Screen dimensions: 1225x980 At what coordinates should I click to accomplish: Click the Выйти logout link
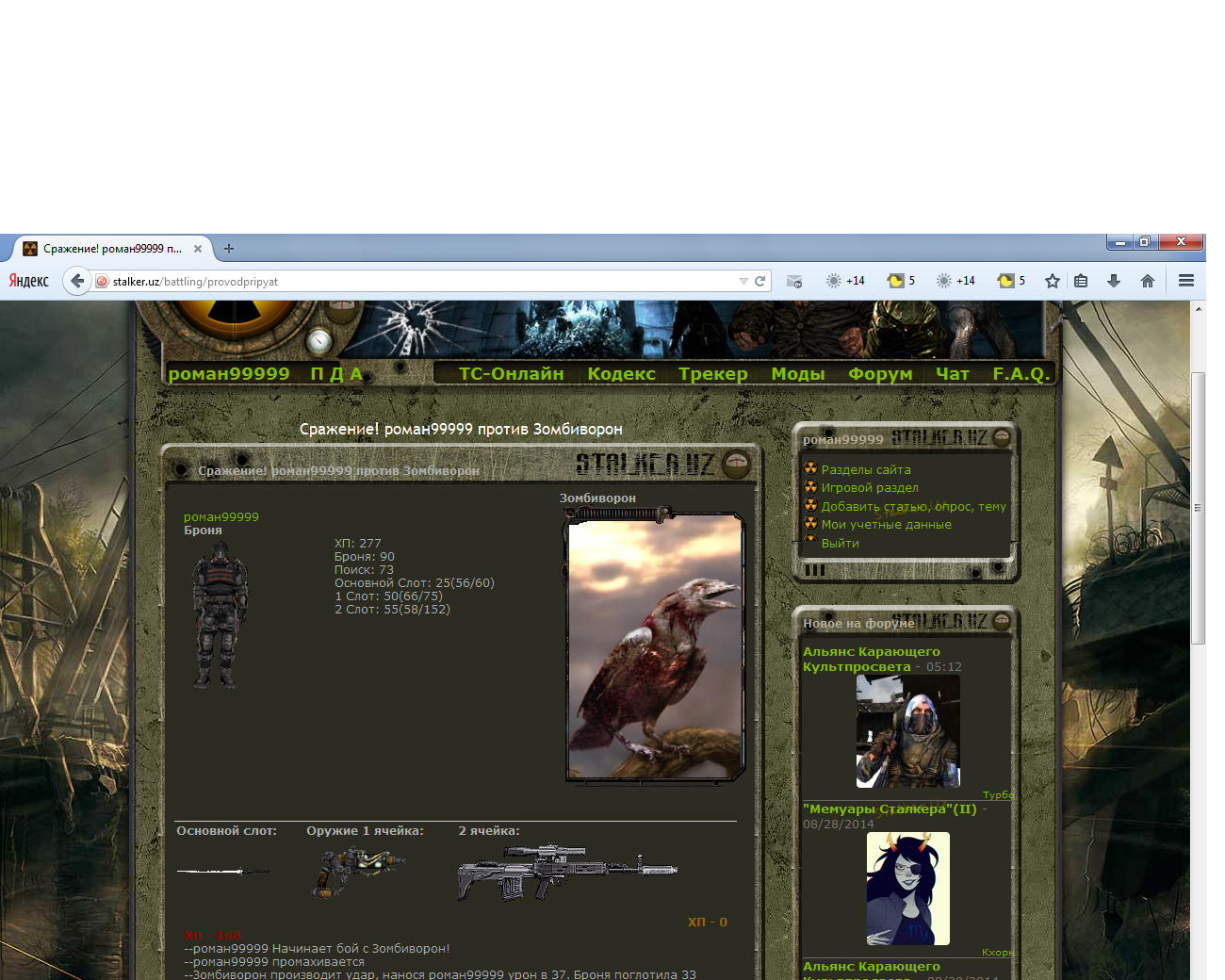pyautogui.click(x=840, y=544)
